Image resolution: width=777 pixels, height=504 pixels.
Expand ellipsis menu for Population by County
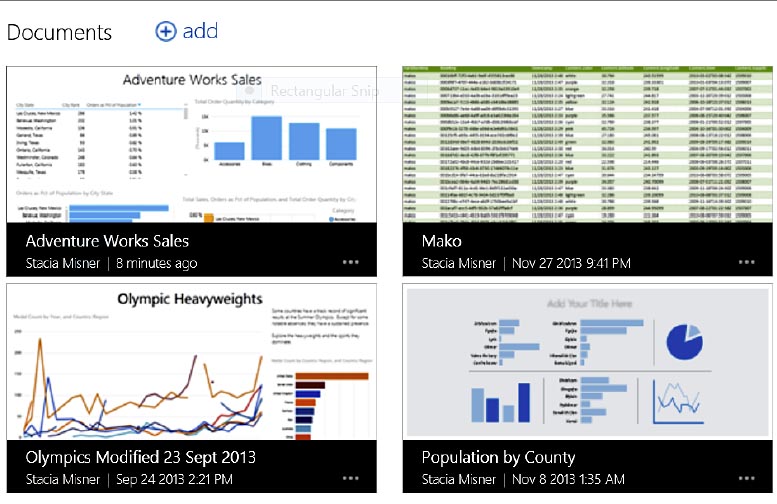click(747, 479)
